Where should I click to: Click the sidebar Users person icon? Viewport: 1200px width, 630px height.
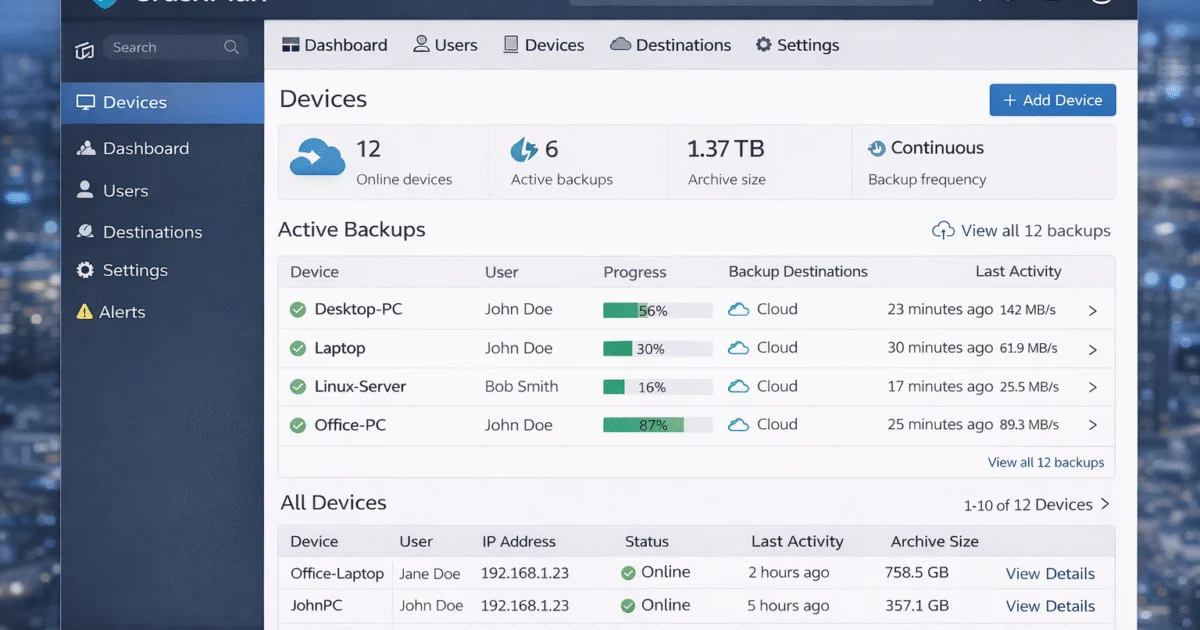(x=85, y=190)
